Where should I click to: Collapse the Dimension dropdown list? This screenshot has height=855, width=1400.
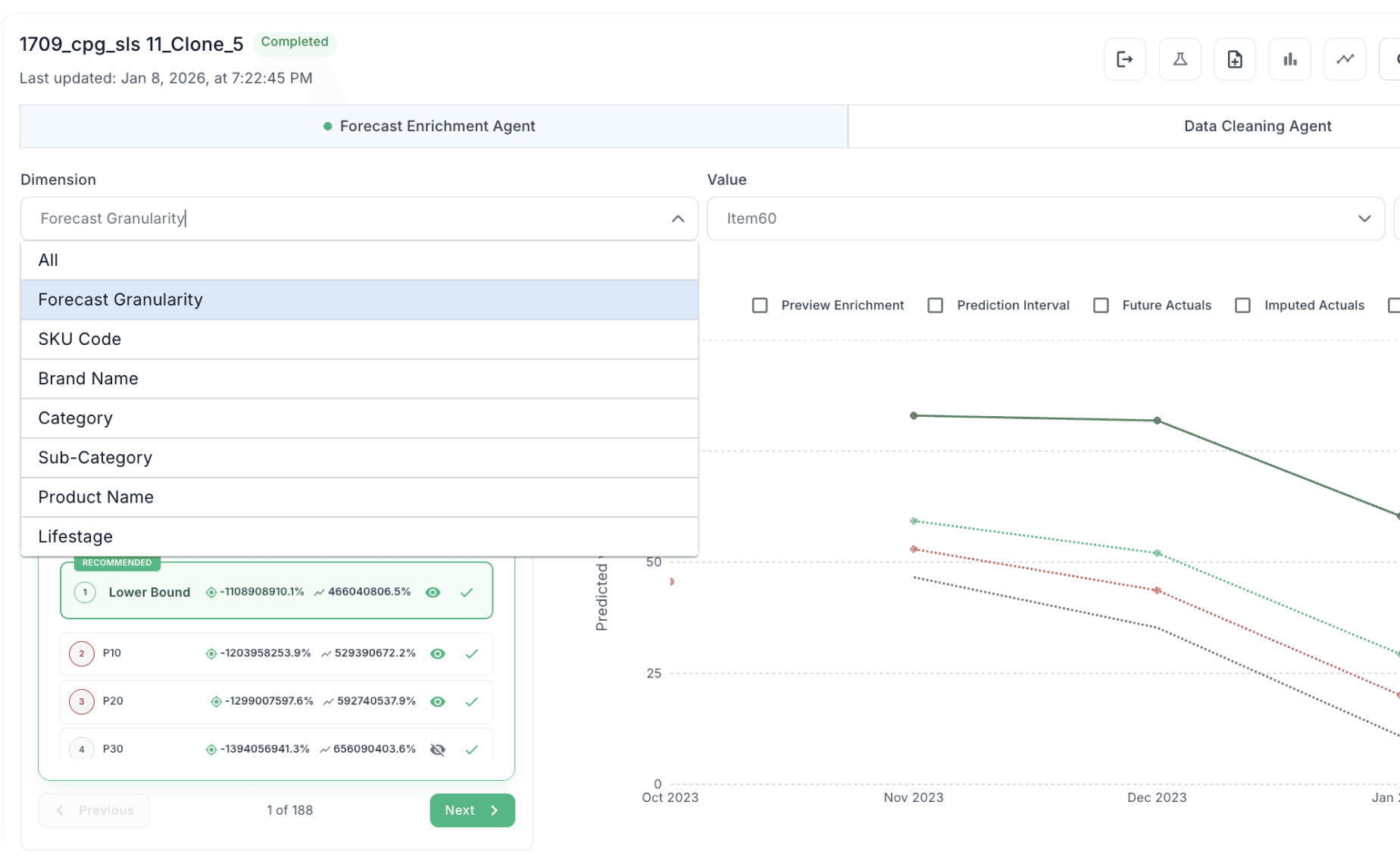(678, 219)
